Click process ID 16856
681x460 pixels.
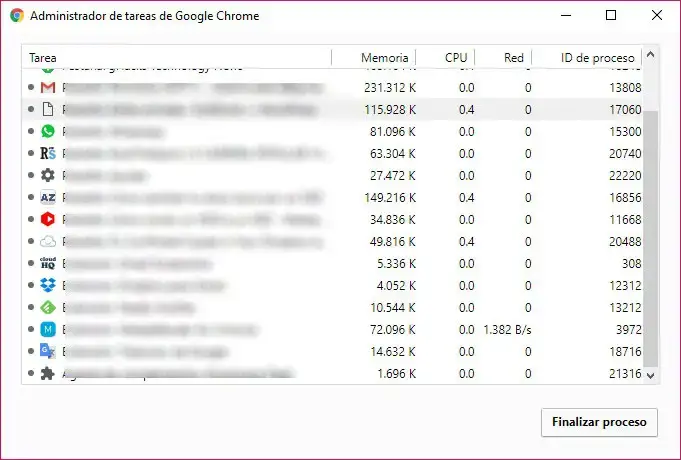[625, 198]
